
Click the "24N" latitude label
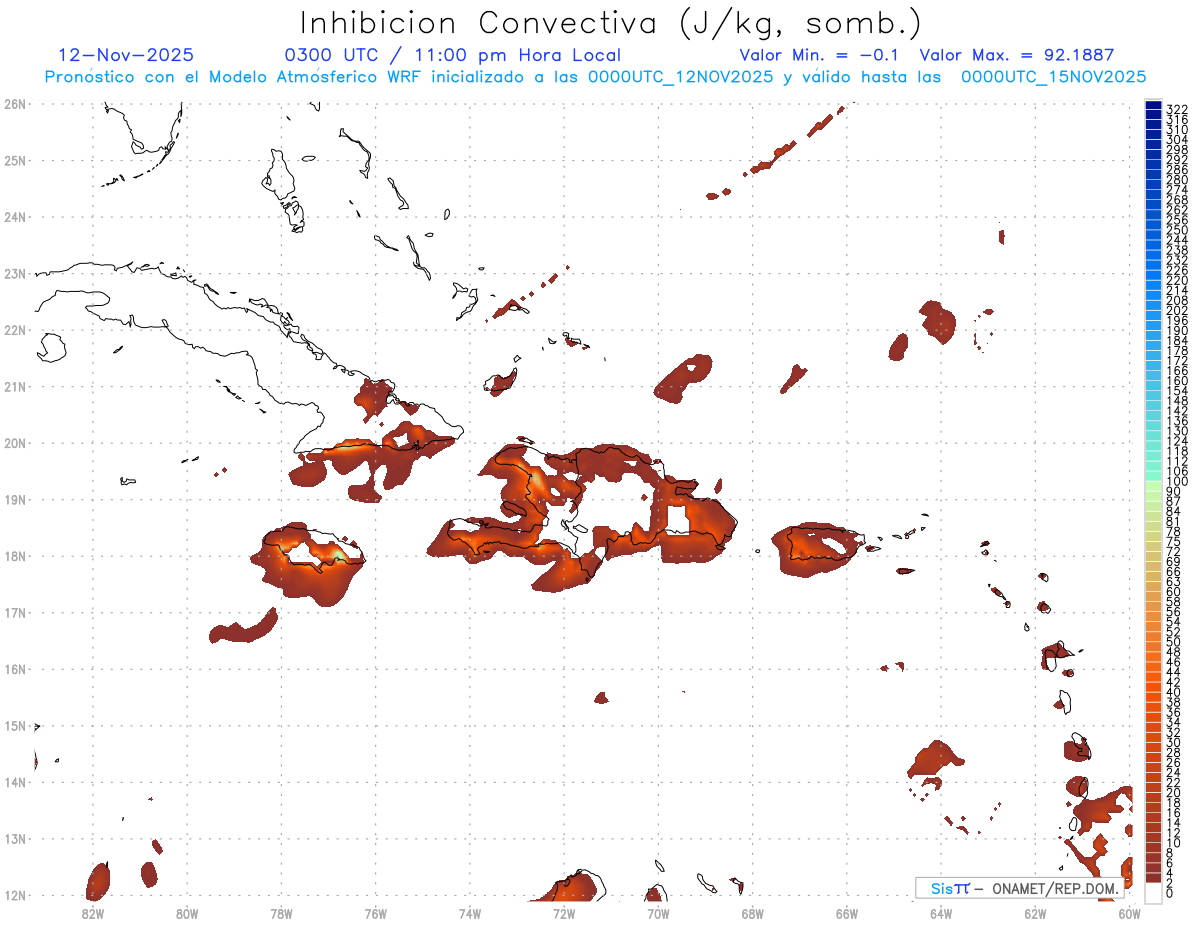14,217
